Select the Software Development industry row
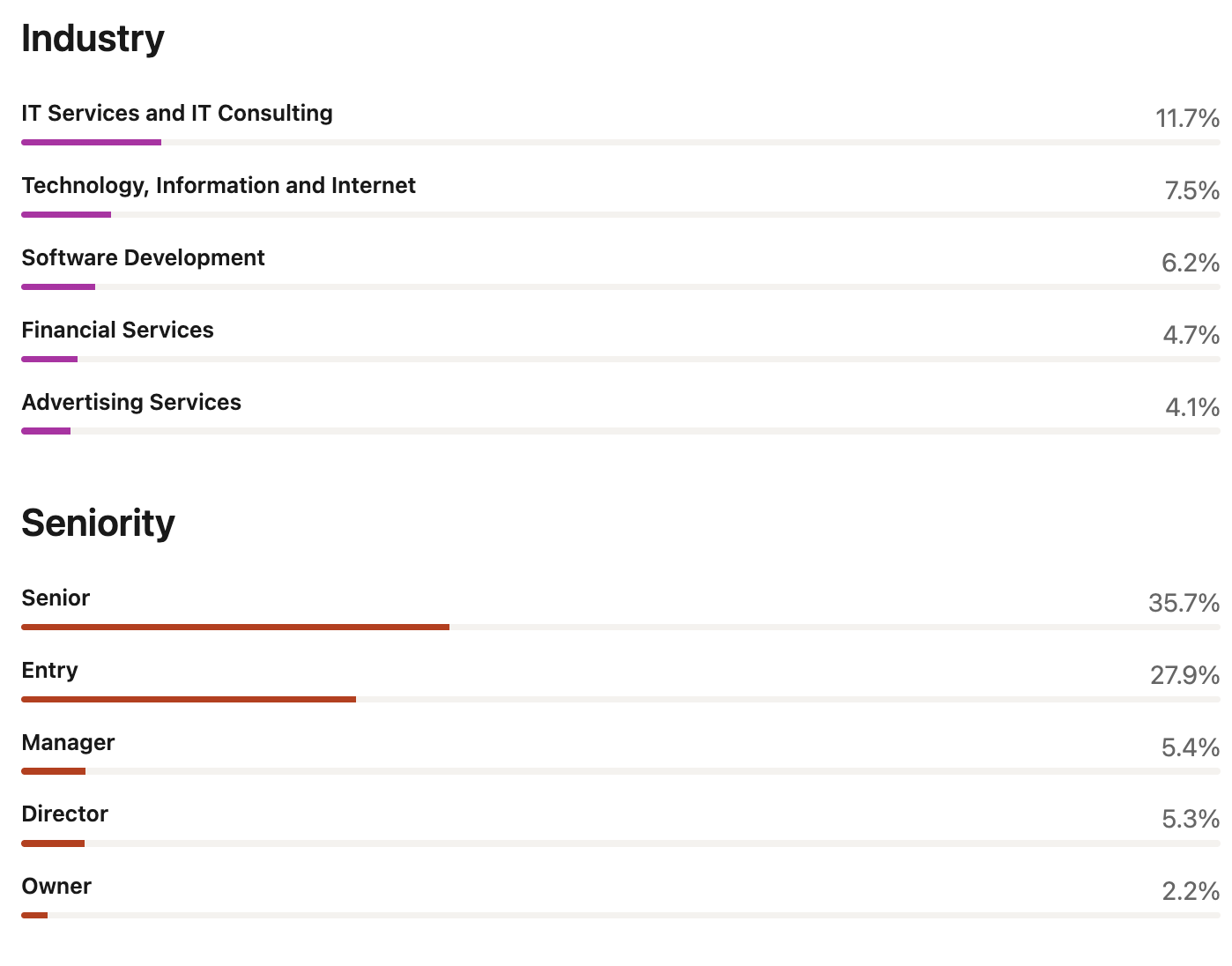Image resolution: width=1232 pixels, height=966 pixels. point(620,271)
